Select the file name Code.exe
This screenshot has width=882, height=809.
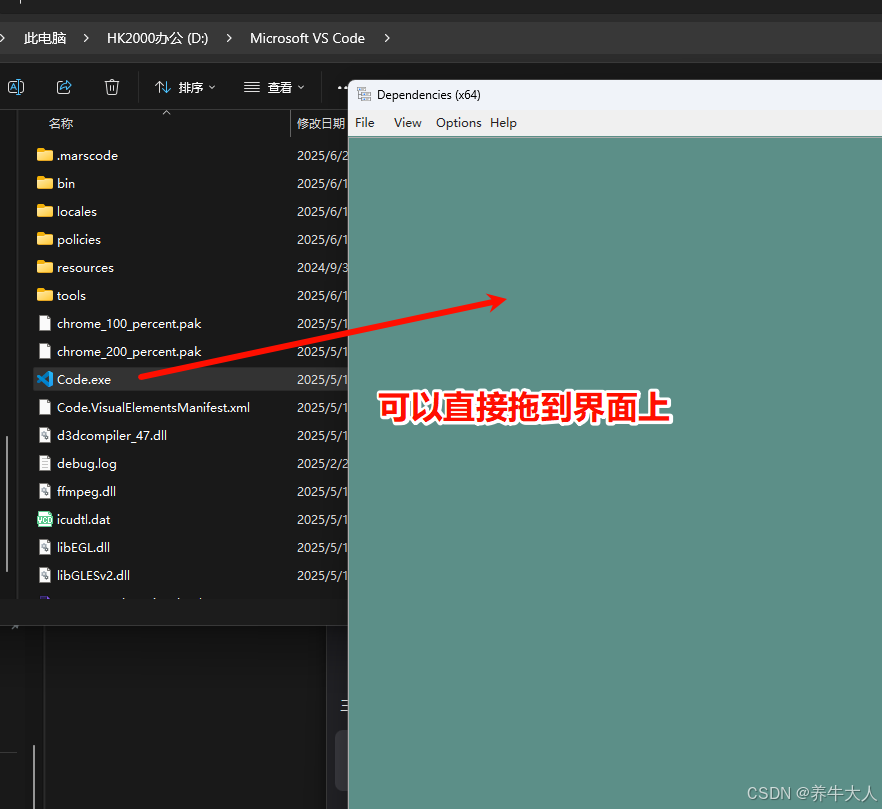pyautogui.click(x=84, y=380)
